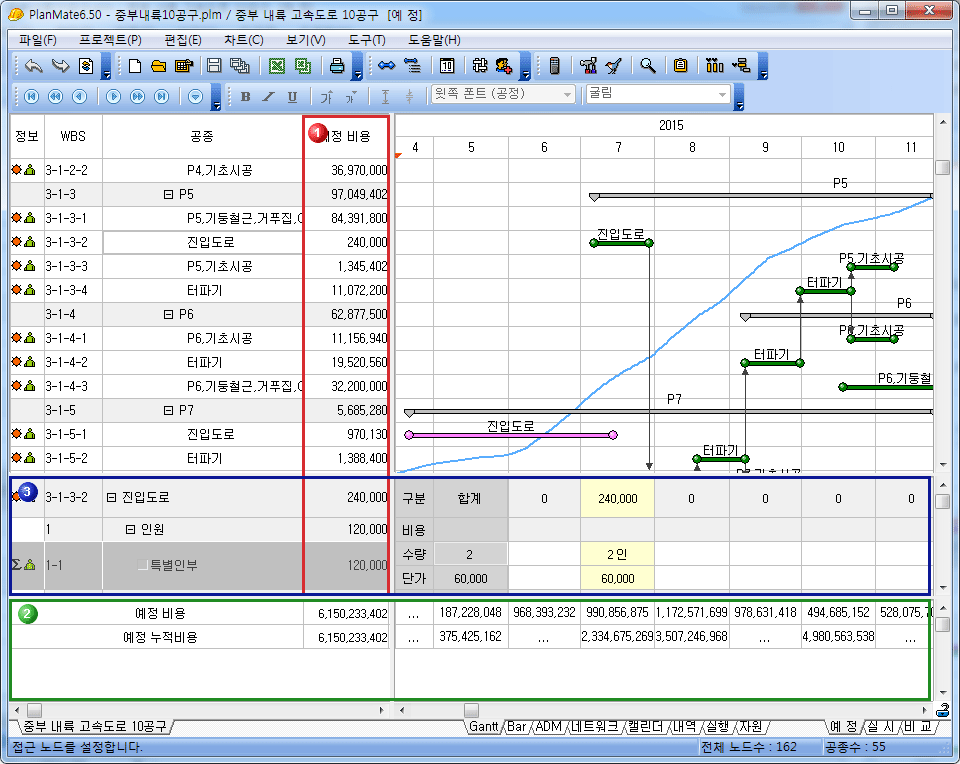
Task: Click the green Excel export icon
Action: pyautogui.click(x=277, y=66)
